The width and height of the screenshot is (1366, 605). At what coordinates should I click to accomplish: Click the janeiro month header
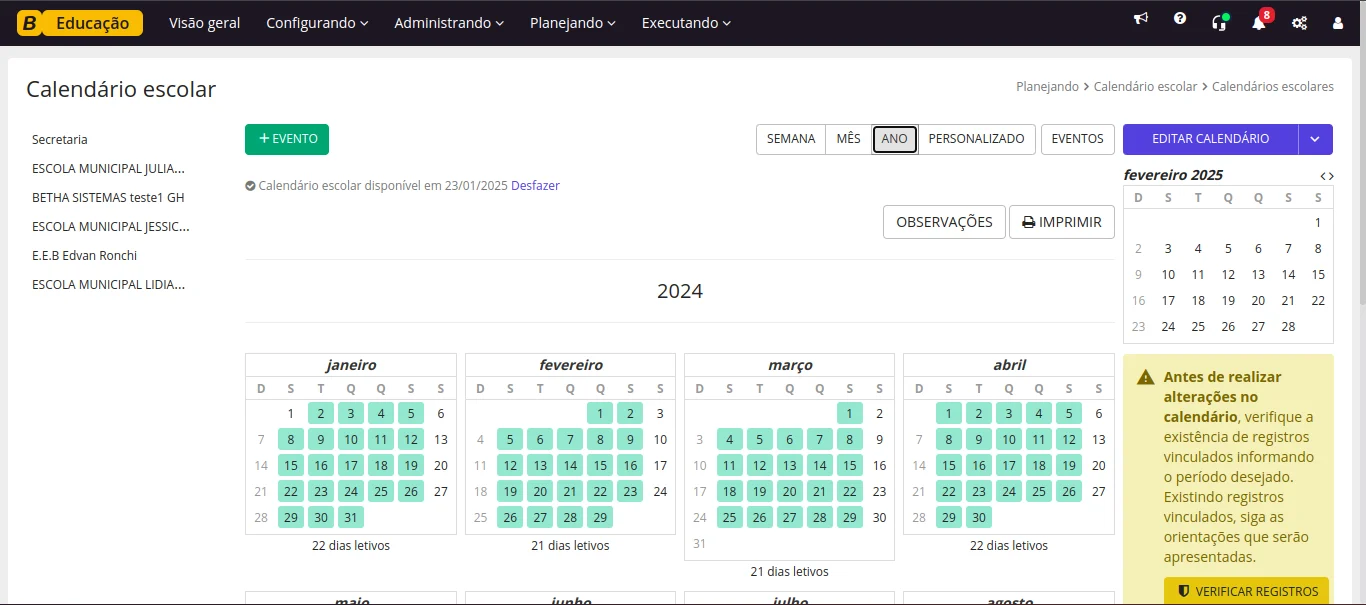pyautogui.click(x=351, y=365)
